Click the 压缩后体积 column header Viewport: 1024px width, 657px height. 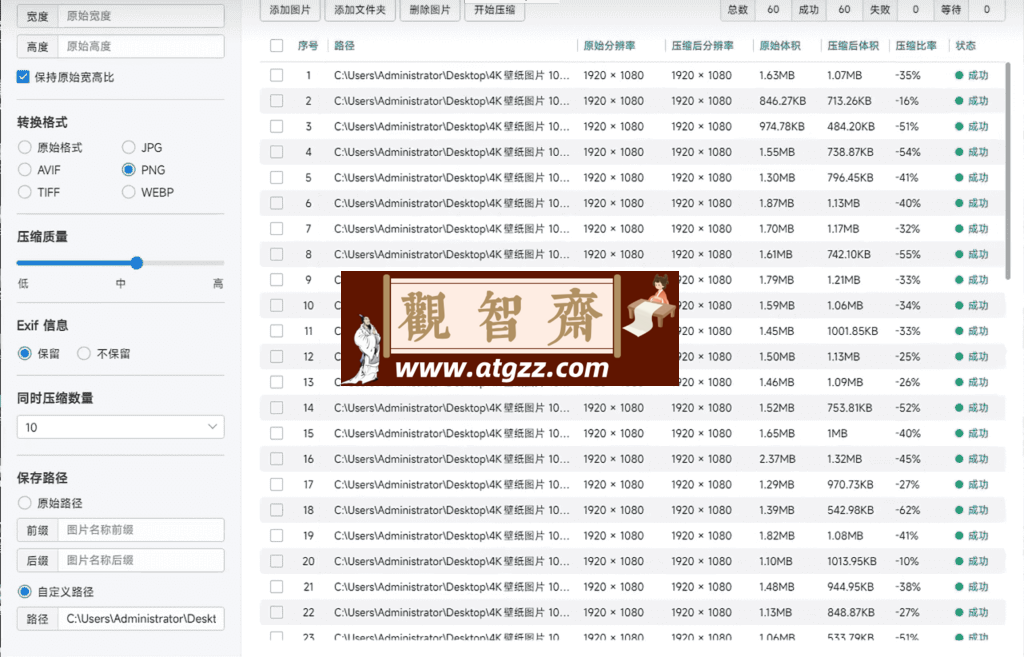853,46
